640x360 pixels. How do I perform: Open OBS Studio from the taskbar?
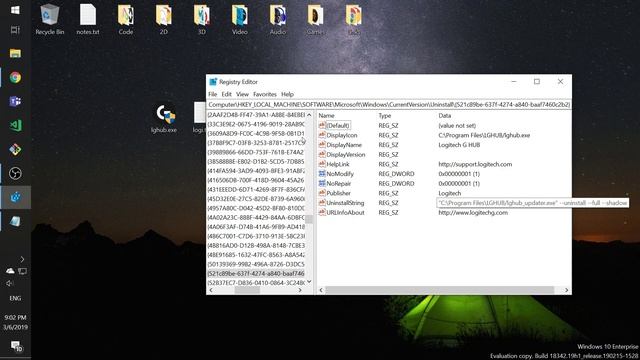tap(15, 173)
